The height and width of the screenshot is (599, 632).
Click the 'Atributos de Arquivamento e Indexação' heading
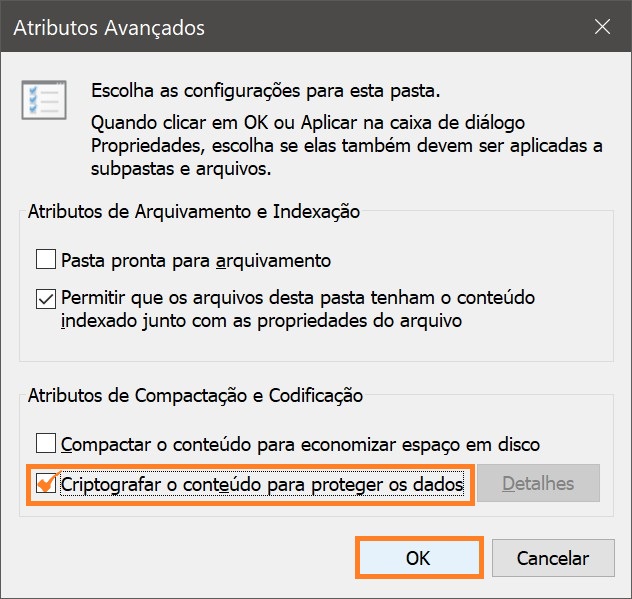click(194, 211)
